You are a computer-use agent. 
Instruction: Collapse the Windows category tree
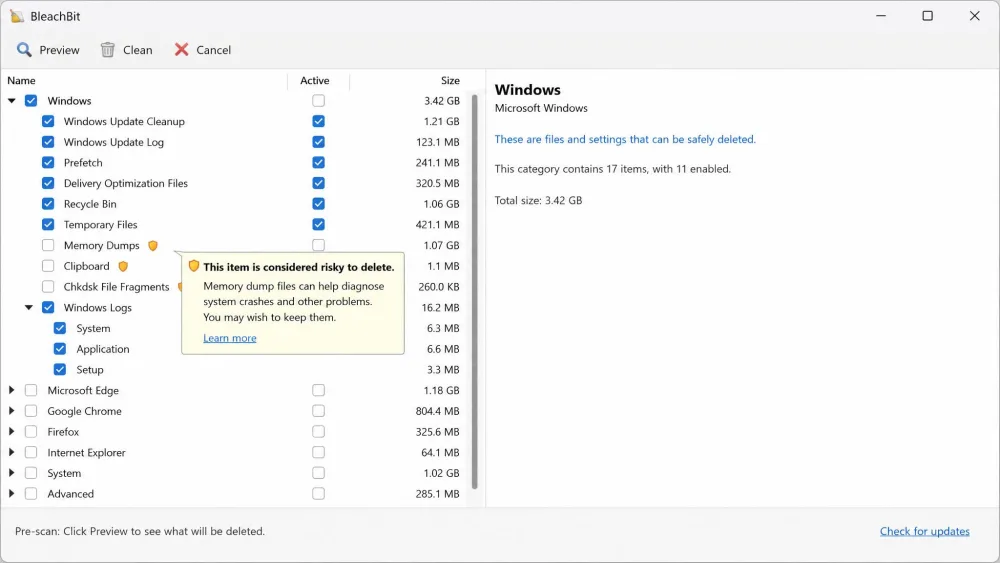pos(11,101)
